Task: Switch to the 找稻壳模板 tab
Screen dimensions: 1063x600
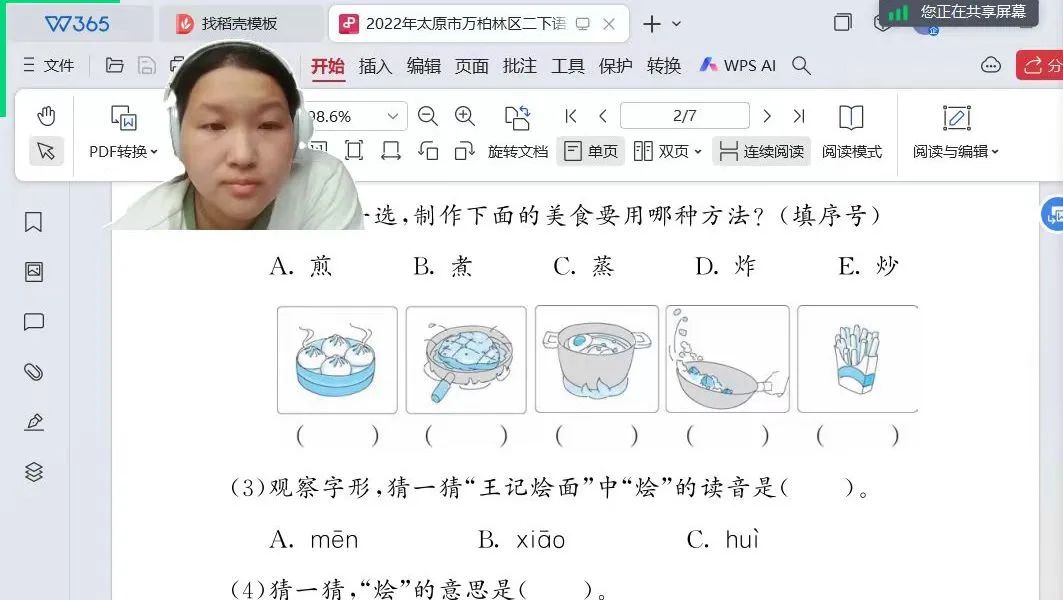Action: [240, 24]
